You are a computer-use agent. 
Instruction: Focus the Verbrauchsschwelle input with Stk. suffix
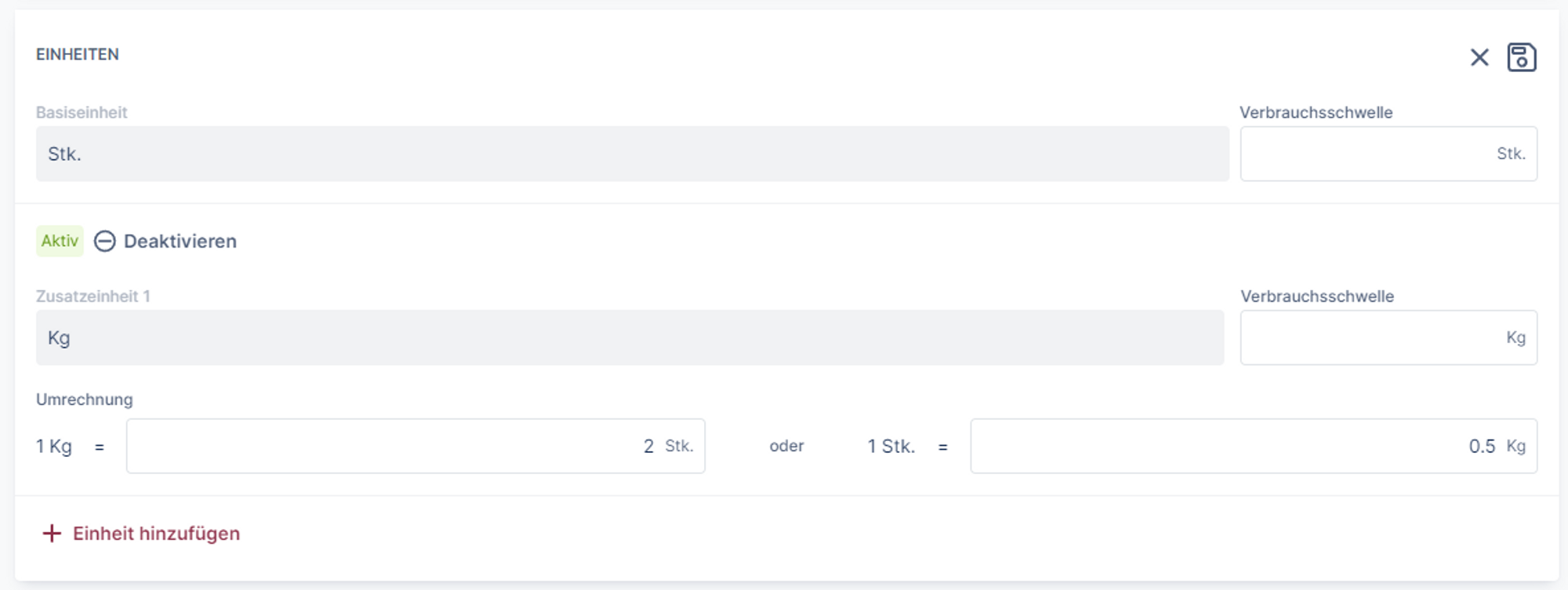tap(1364, 154)
